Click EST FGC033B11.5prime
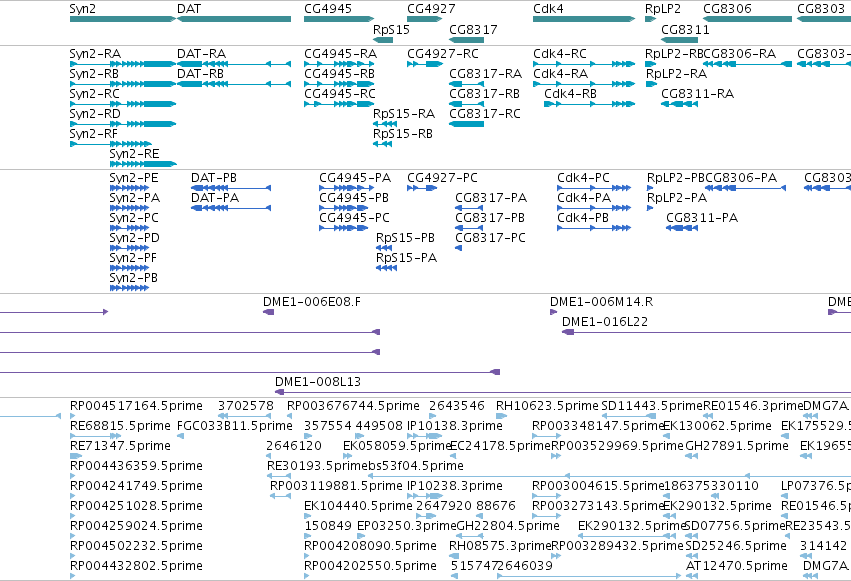The height and width of the screenshot is (581, 851). point(180,436)
